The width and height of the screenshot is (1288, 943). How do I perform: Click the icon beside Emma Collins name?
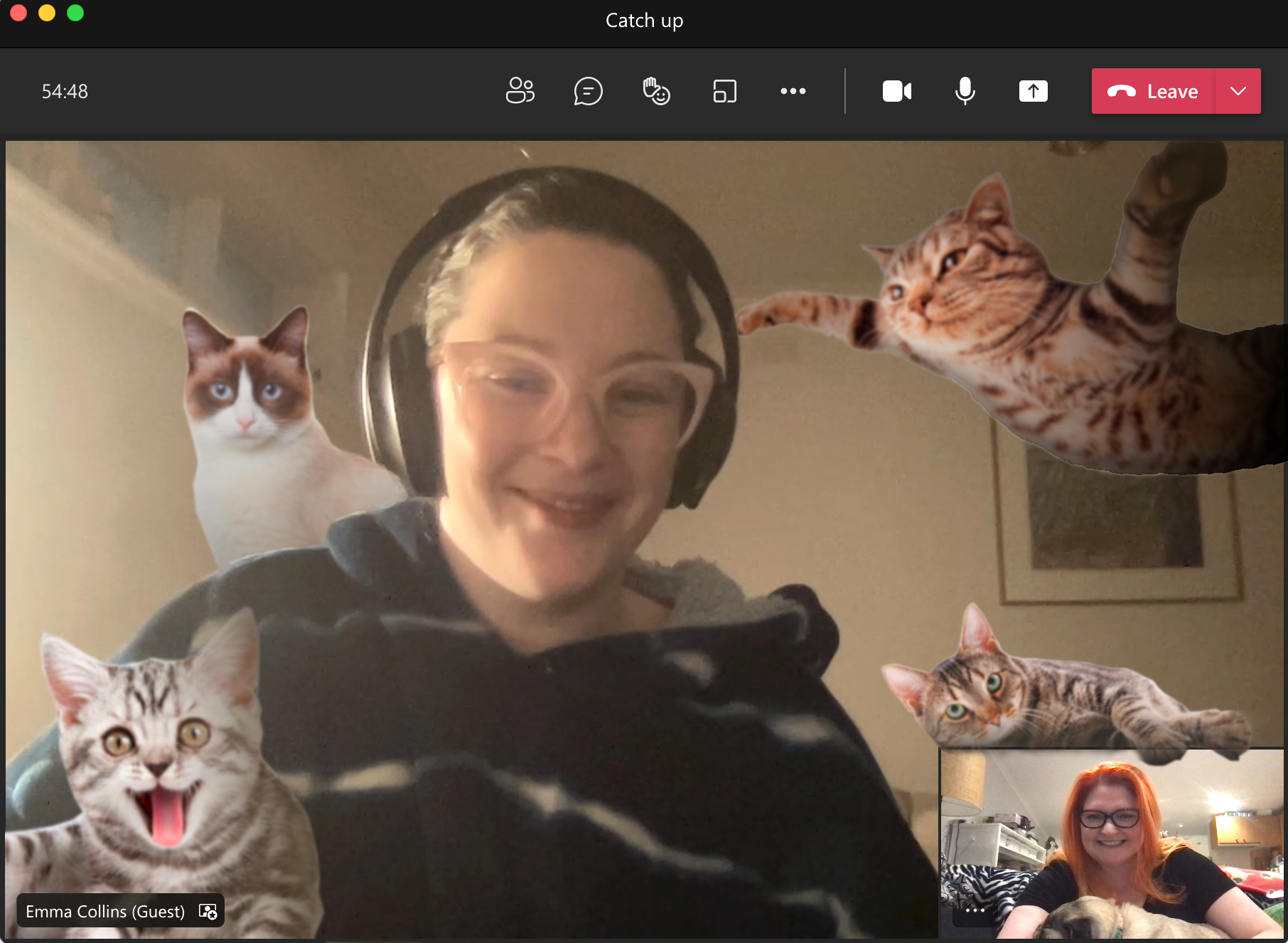[x=208, y=912]
